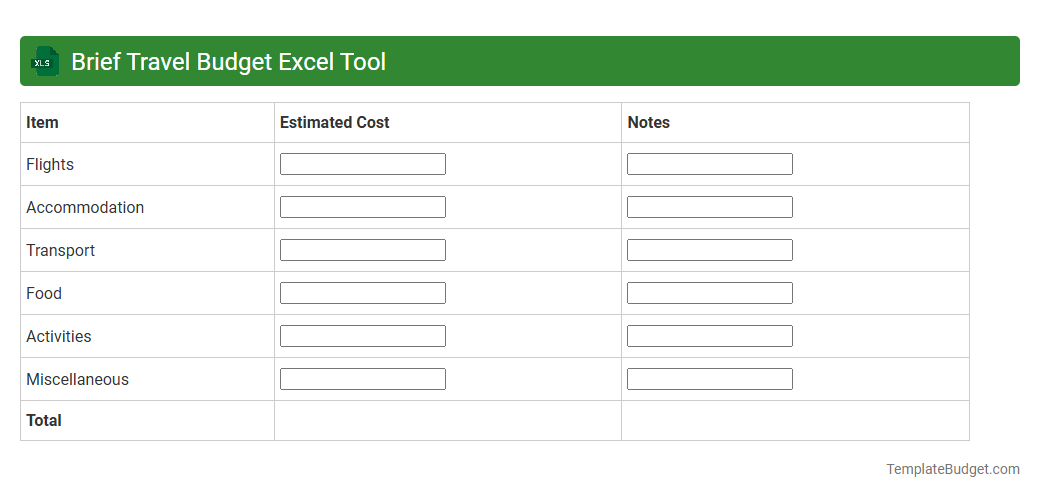Select the 'Food' row label

point(44,294)
